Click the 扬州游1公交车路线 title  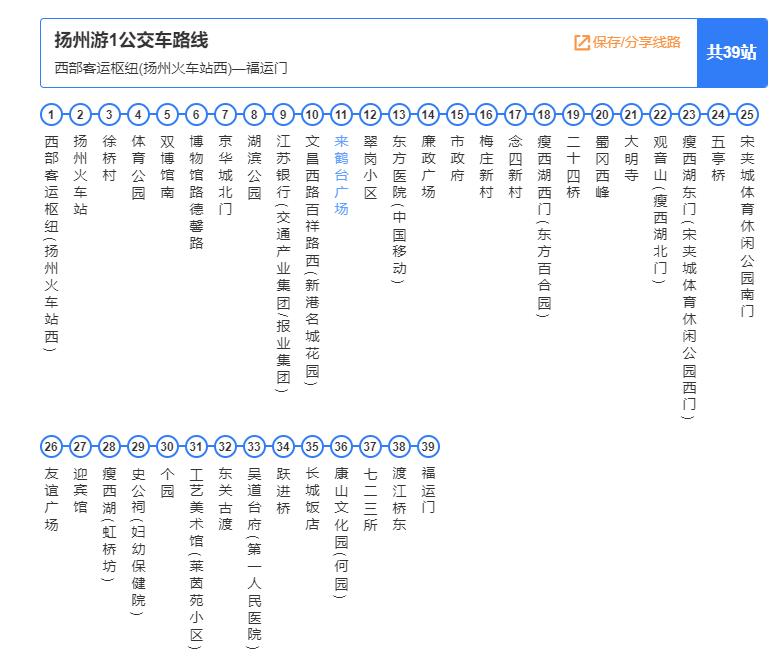(x=131, y=40)
